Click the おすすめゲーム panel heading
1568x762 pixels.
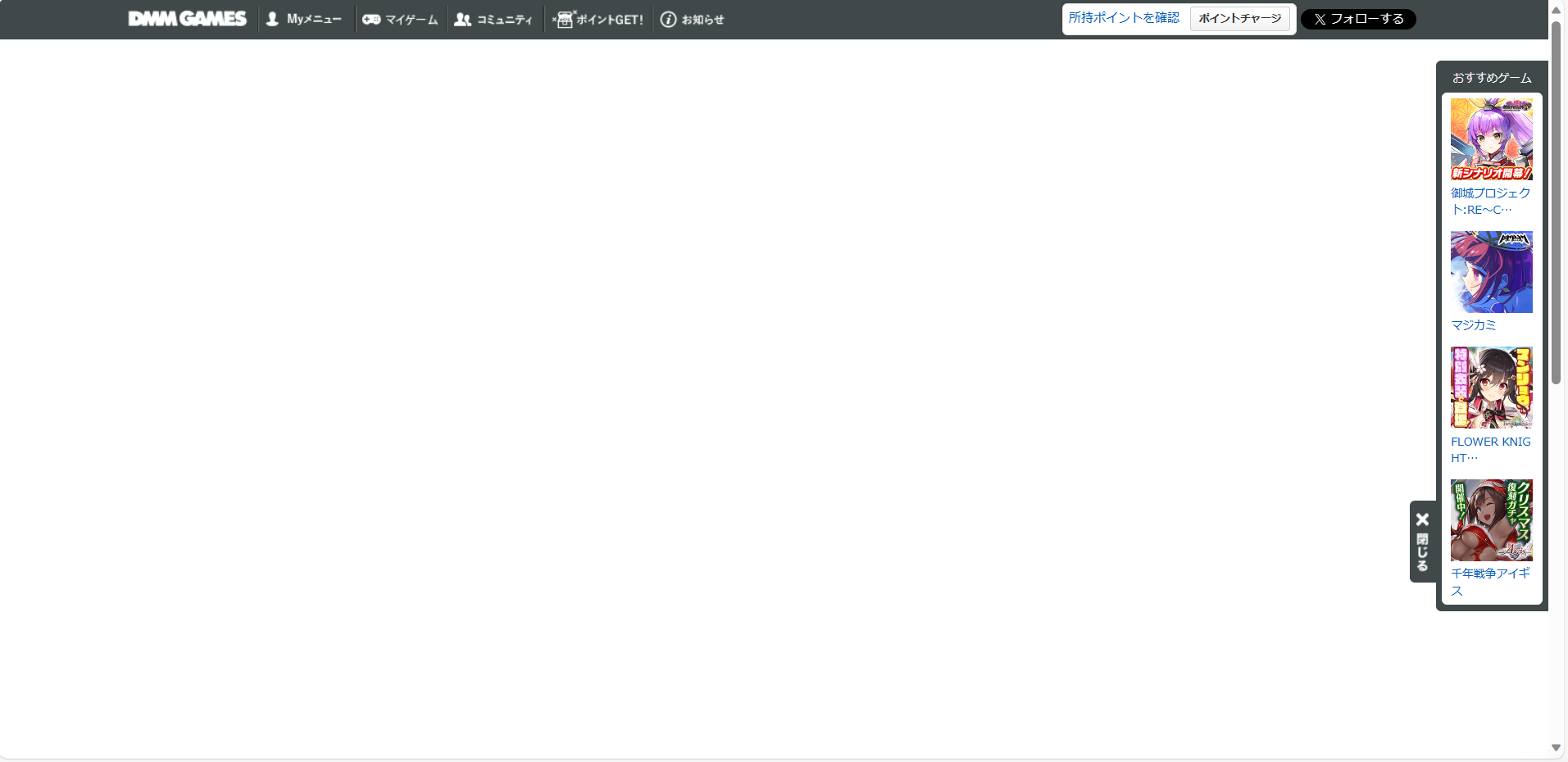(1492, 78)
